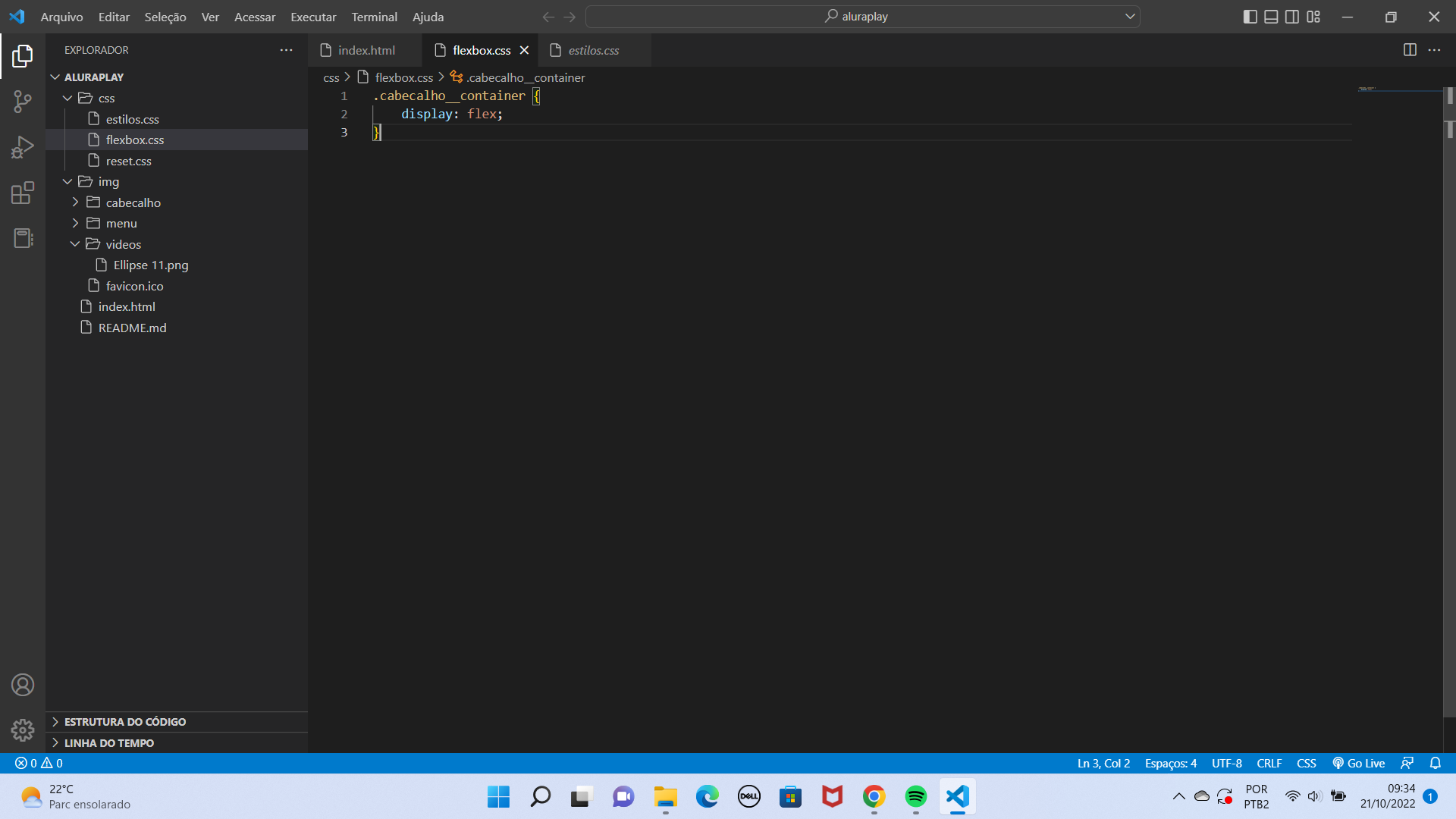Open the feedback status bar icon
1456x819 pixels.
click(x=1407, y=763)
